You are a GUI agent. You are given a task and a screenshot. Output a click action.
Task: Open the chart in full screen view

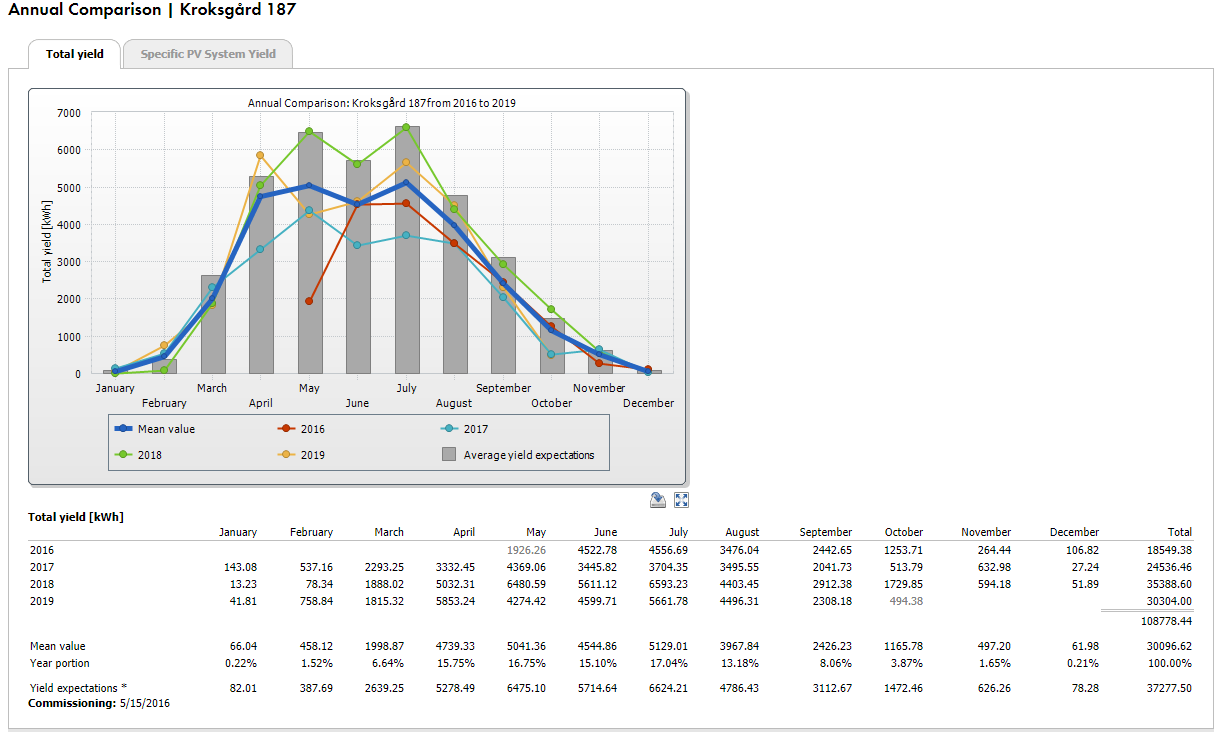click(682, 501)
